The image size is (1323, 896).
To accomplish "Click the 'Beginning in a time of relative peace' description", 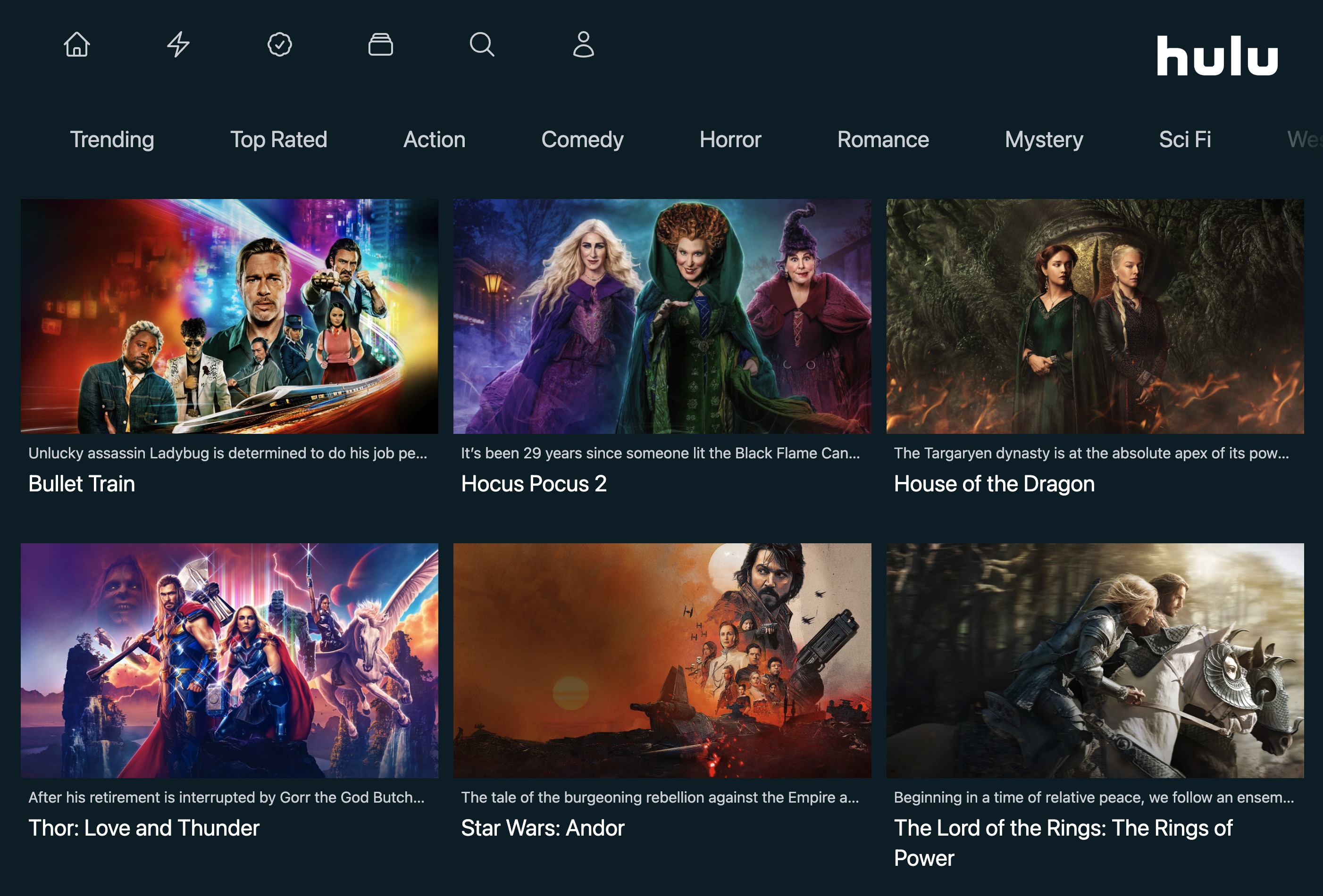I will coord(1094,797).
